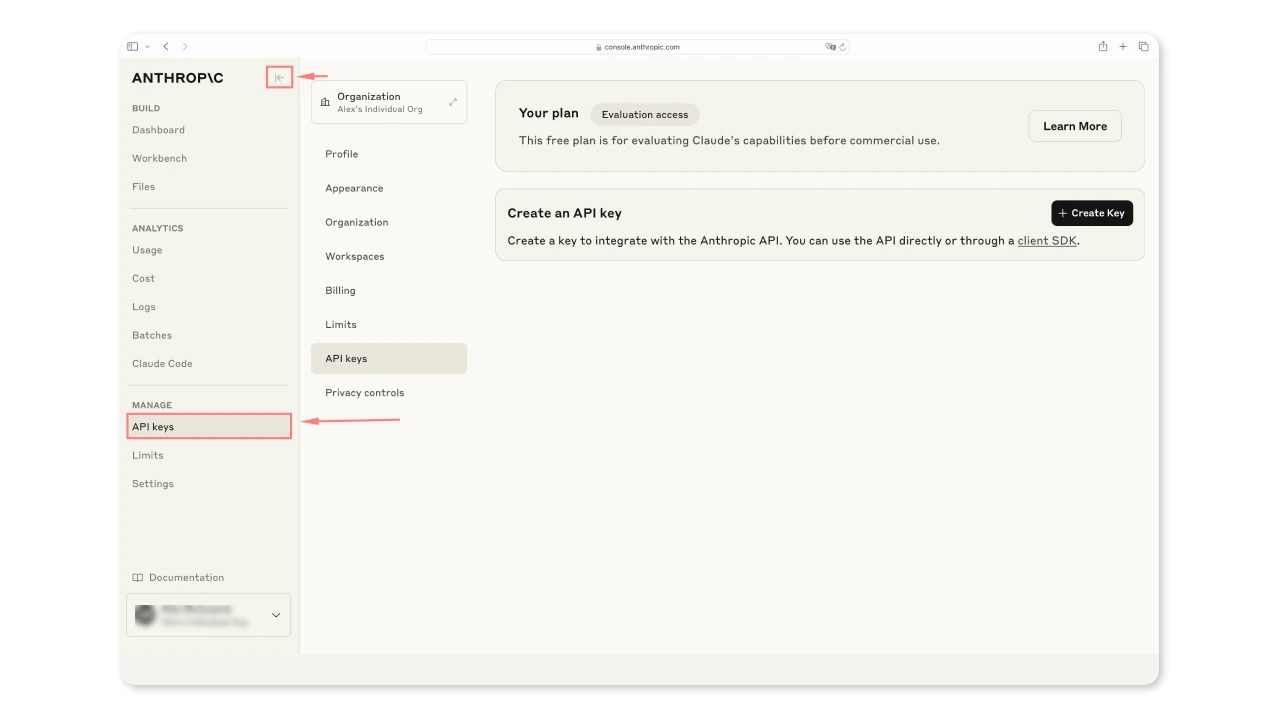The image size is (1280, 720).
Task: Open a new tab with plus icon
Action: point(1123,46)
